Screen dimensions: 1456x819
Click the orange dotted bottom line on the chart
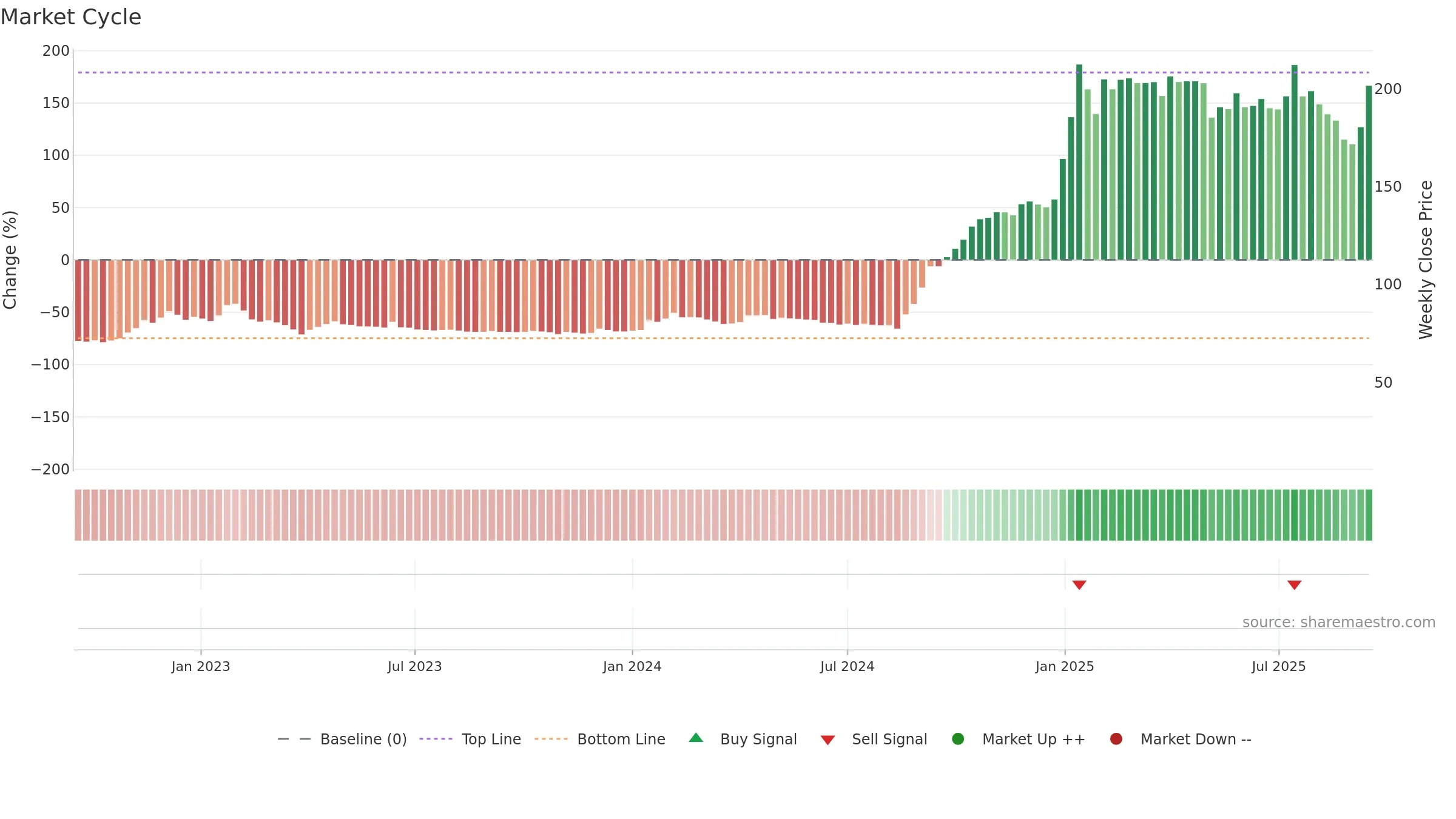tap(723, 338)
